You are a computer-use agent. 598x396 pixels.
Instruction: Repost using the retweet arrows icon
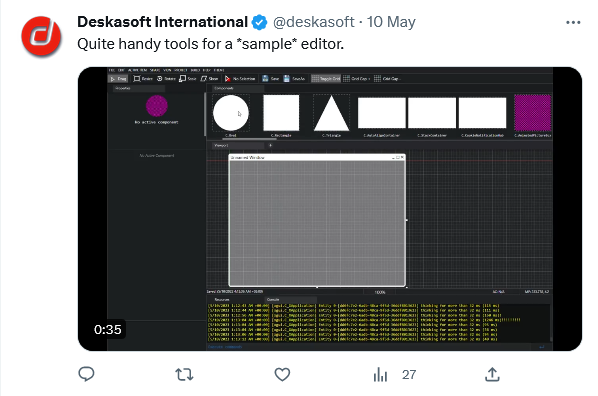(x=184, y=375)
